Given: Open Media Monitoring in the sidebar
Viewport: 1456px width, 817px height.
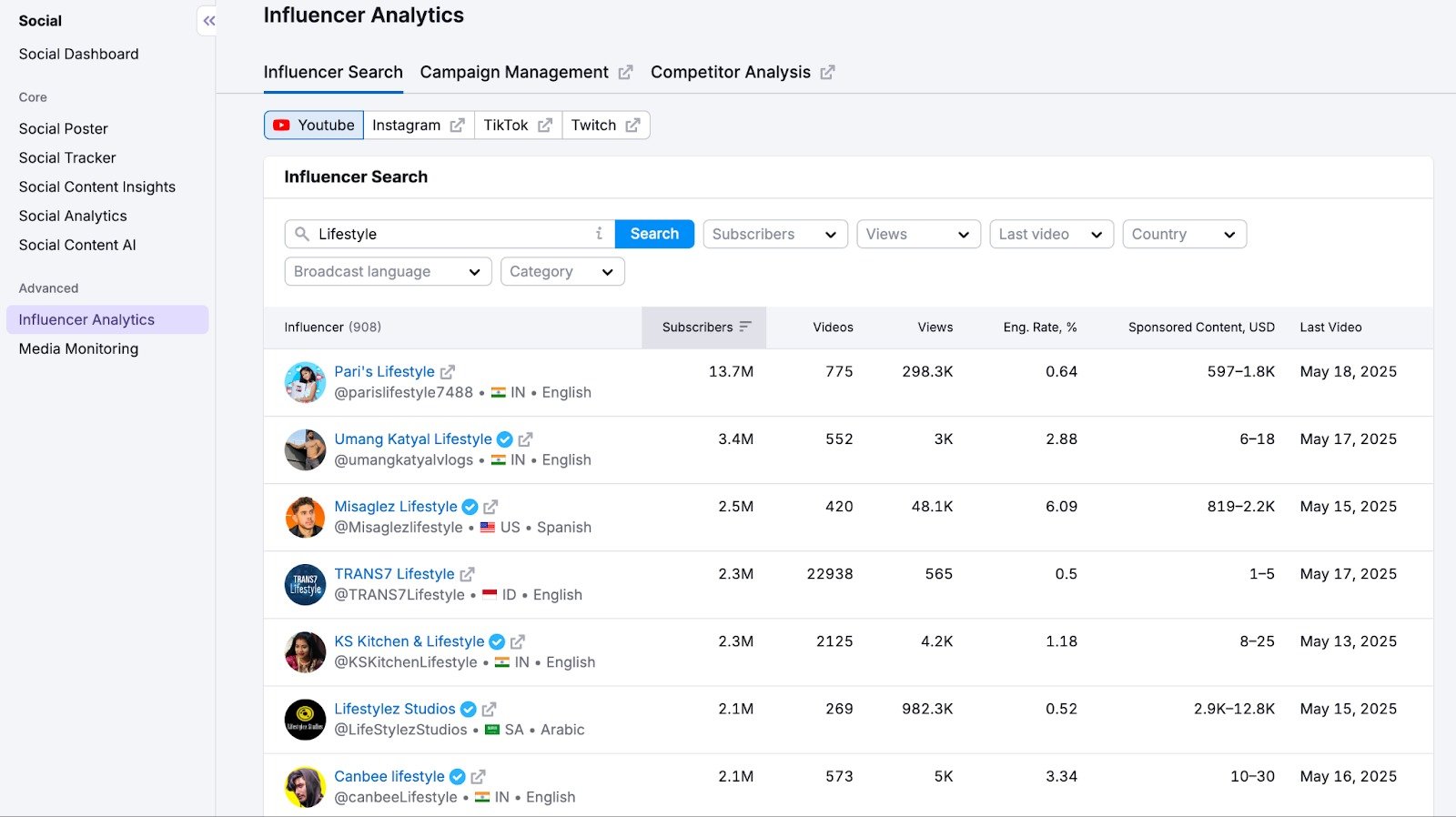Looking at the screenshot, I should (78, 348).
